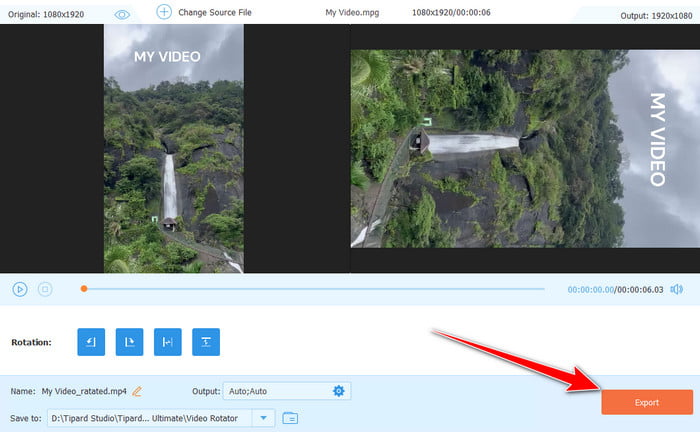Screen dimensions: 700x432
Task: Click the My Video.mpg file title
Action: pyautogui.click(x=352, y=12)
